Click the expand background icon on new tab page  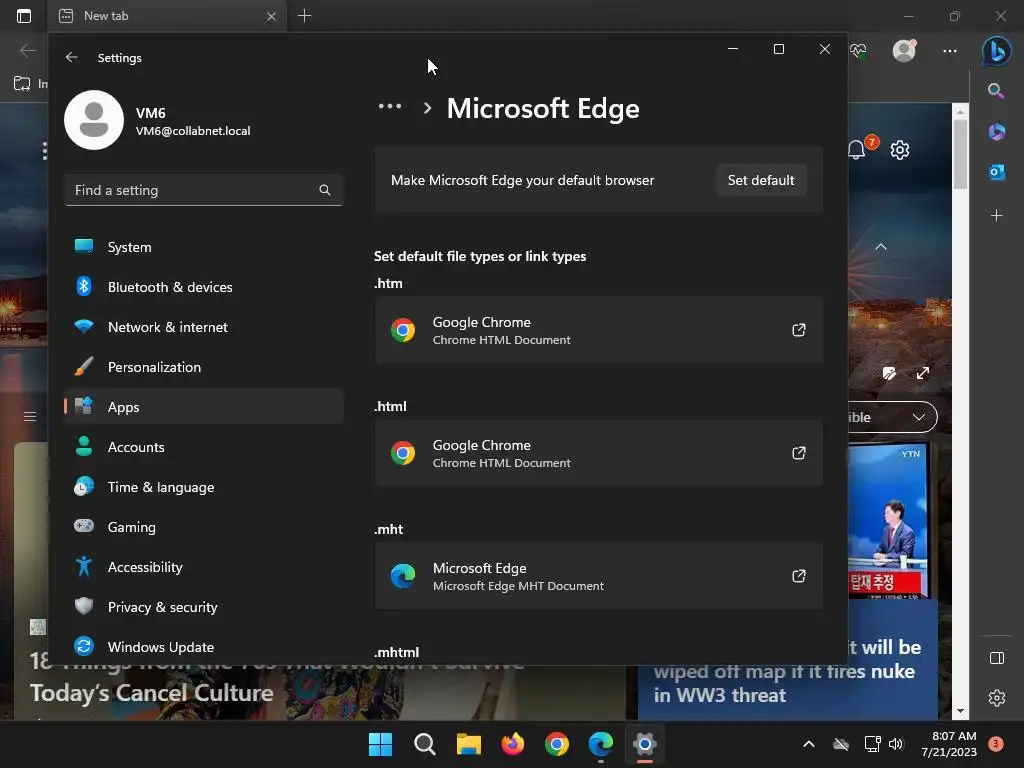923,374
